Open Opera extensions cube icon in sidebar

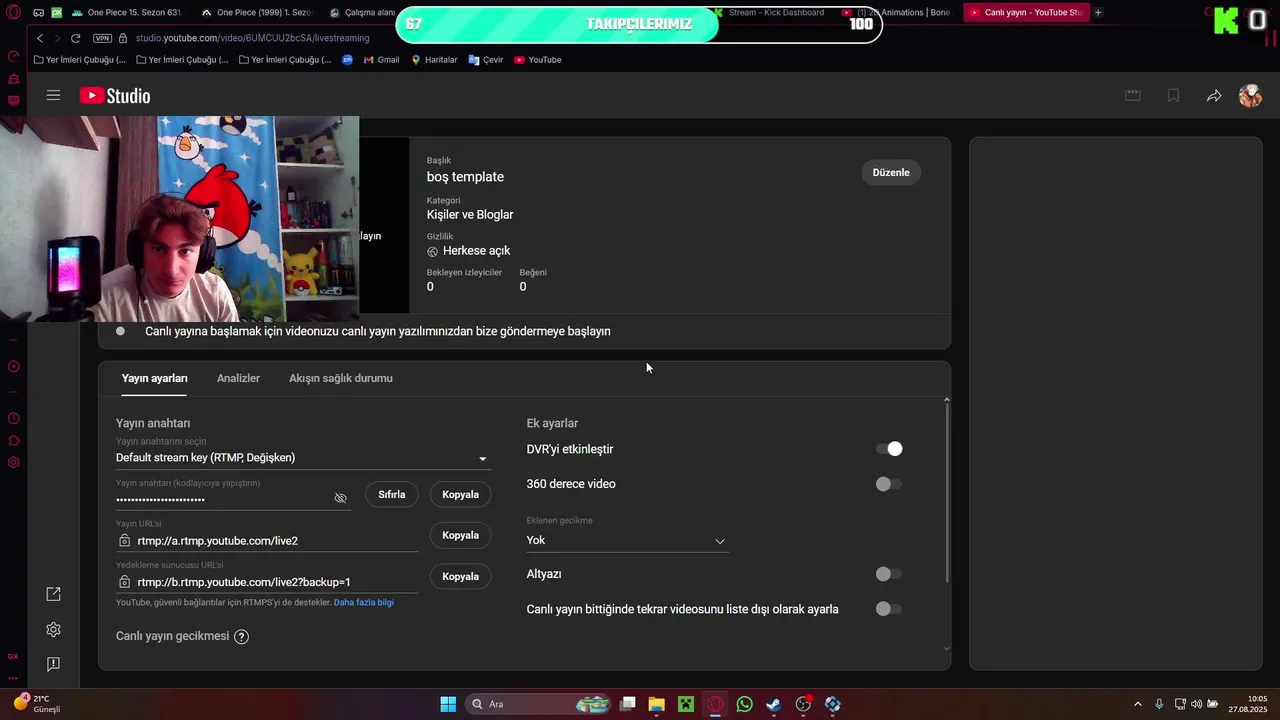(14, 440)
